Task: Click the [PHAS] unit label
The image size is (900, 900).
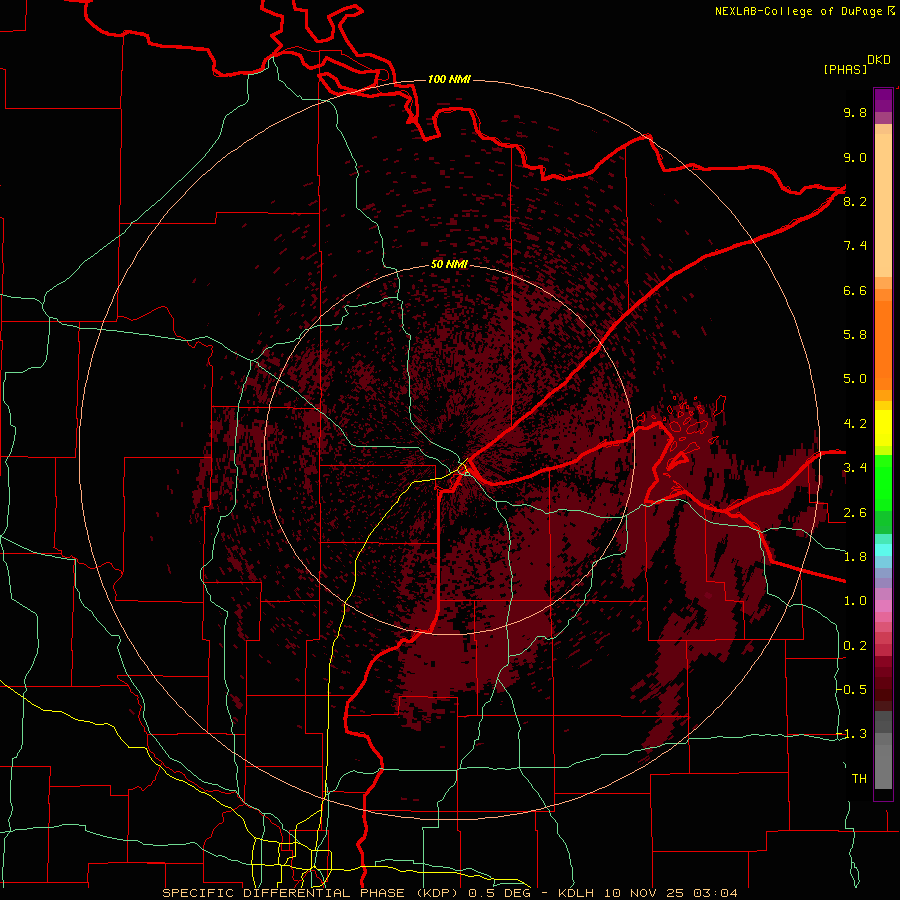Action: point(845,69)
